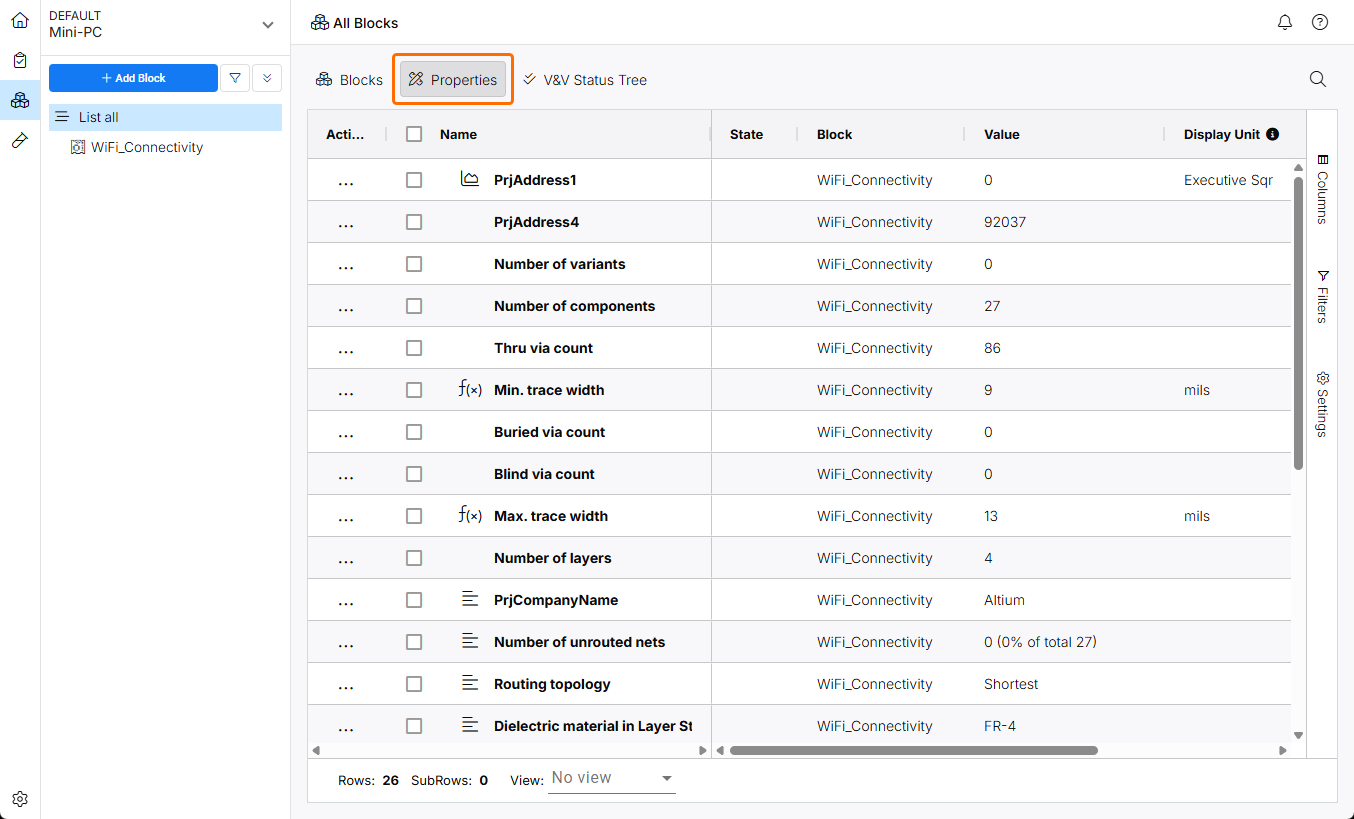Open the V&V Status Tree tab

coord(585,80)
